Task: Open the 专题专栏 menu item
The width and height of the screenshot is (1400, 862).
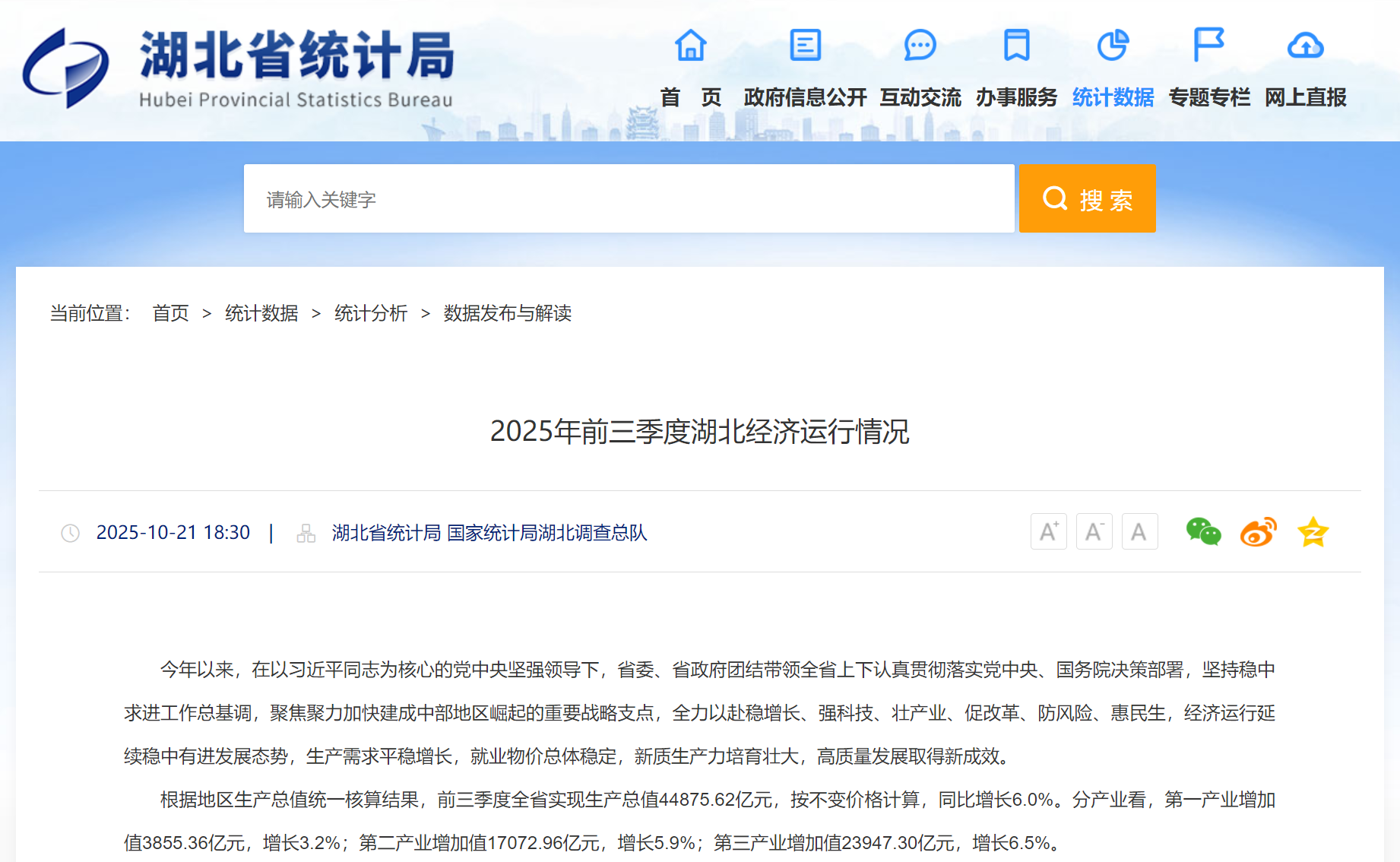Action: tap(1208, 97)
